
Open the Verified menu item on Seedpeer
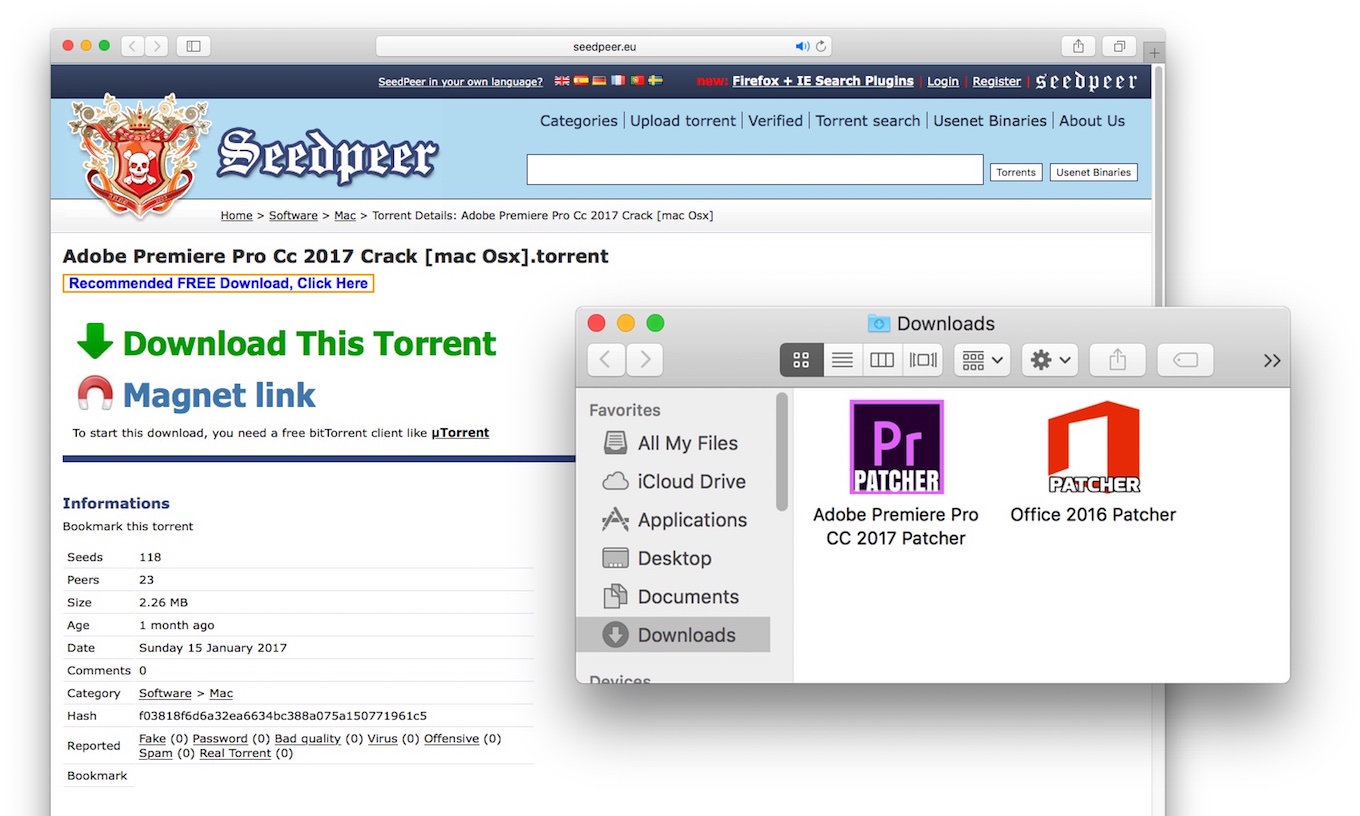[x=775, y=121]
